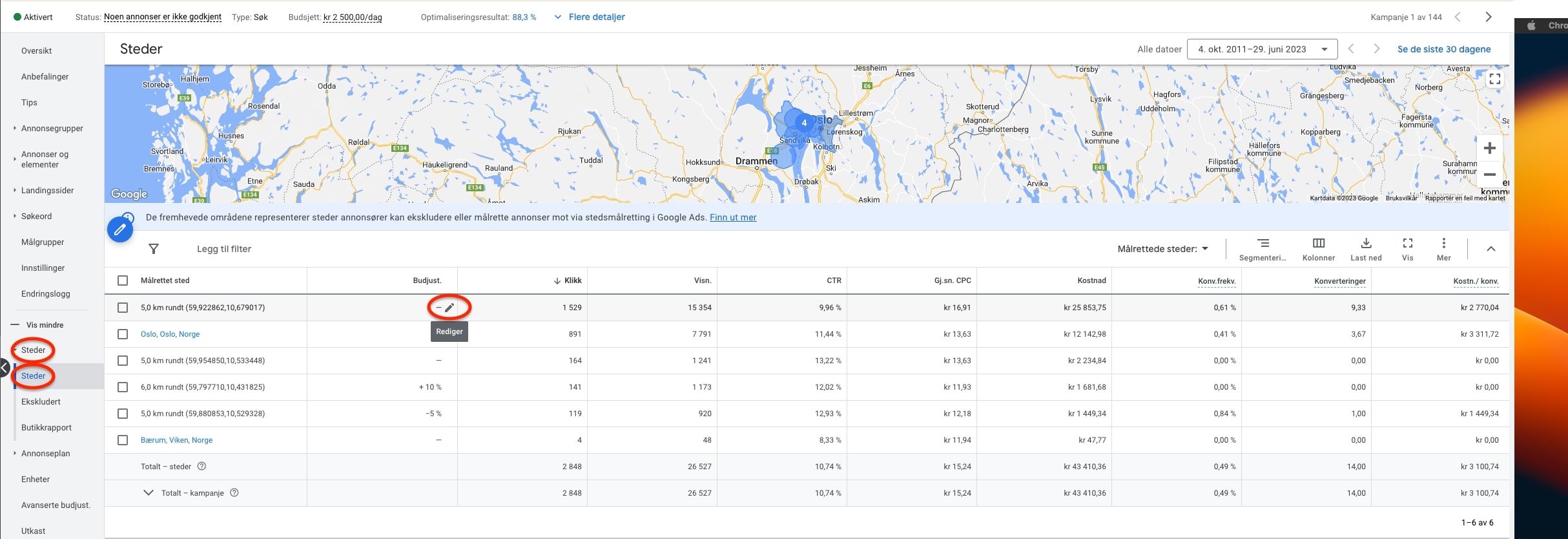1568x539 pixels.
Task: Expand Annonsegrupper in sidebar
Action: coord(15,128)
